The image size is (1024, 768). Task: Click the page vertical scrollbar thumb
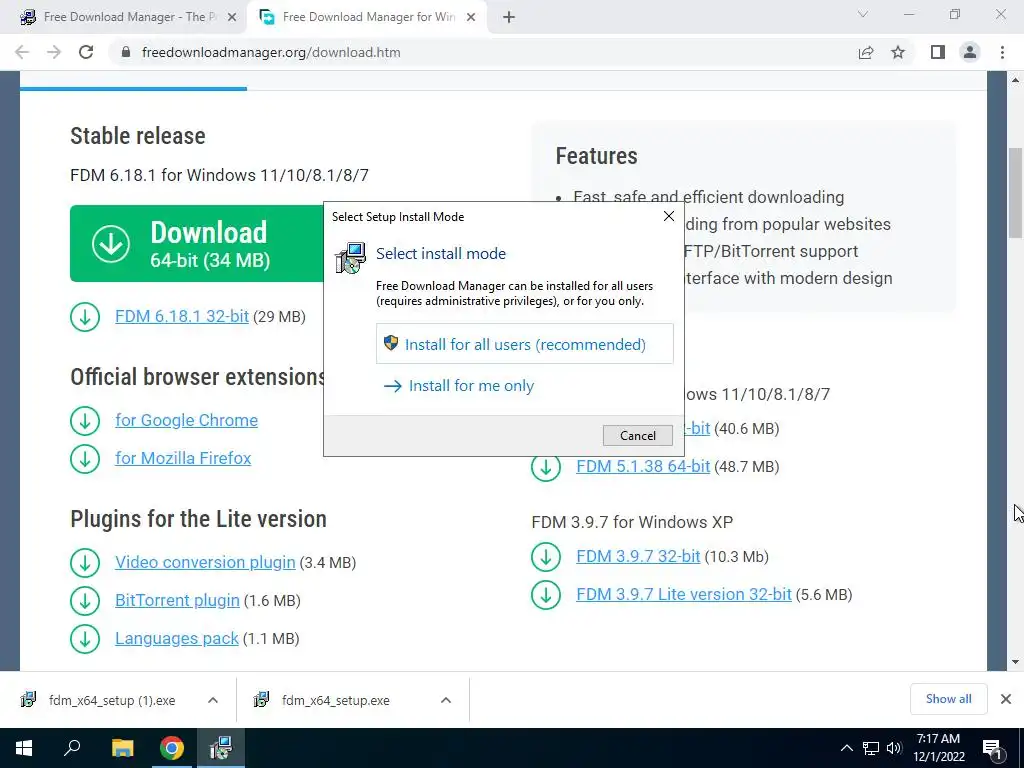[x=1015, y=193]
